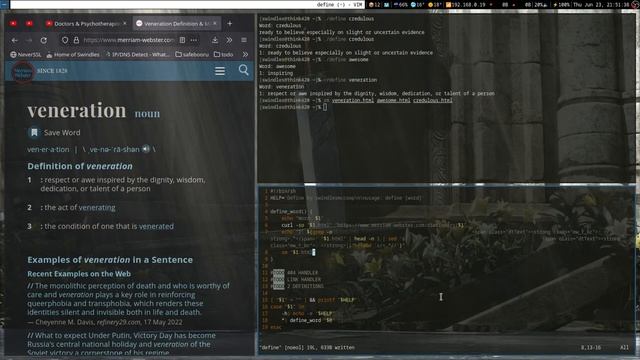Open the second pinned YouTube tab

pos(29,24)
